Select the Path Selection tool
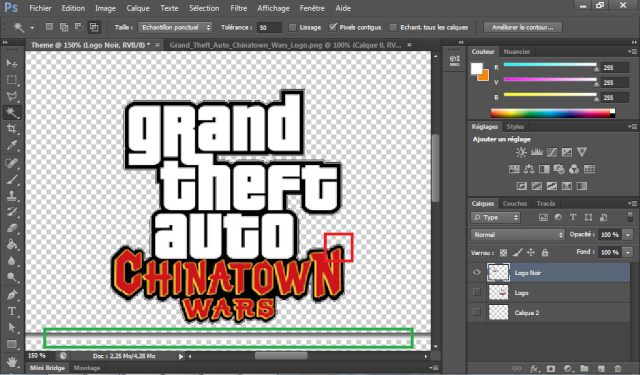This screenshot has height=375, width=640. coord(12,328)
